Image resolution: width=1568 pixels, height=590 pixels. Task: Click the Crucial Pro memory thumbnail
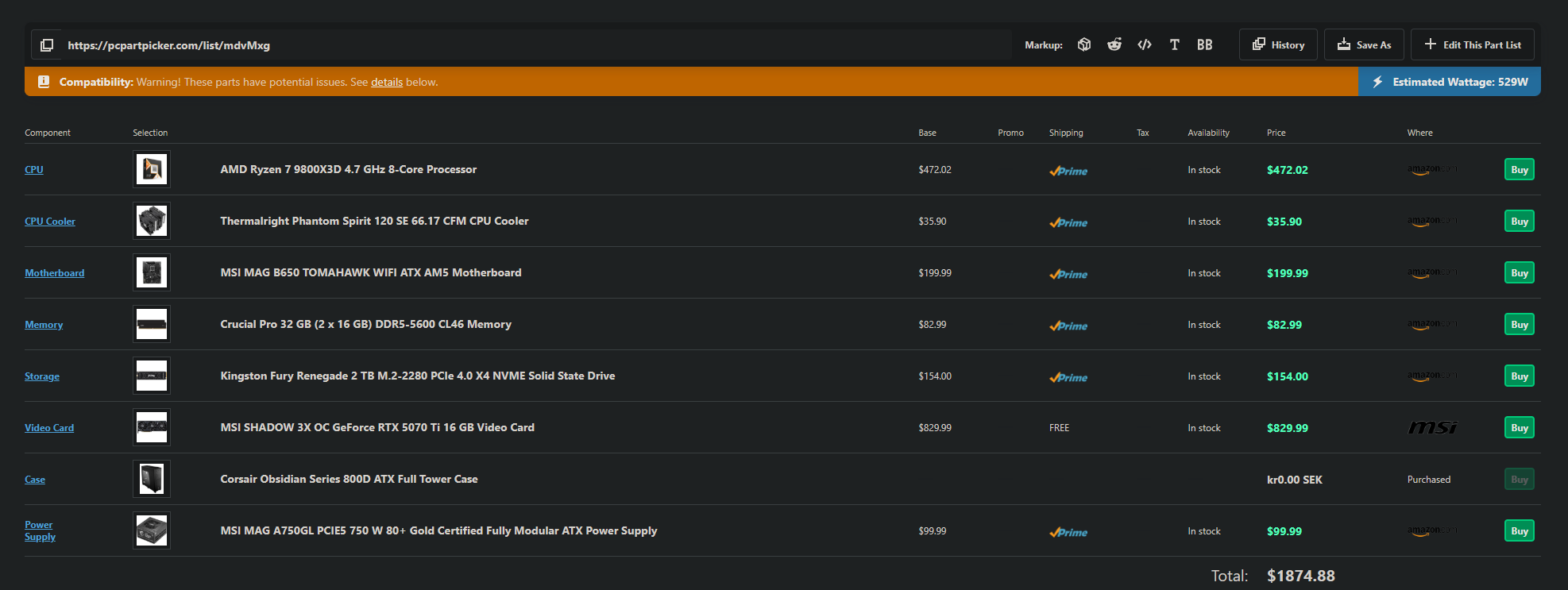tap(152, 324)
